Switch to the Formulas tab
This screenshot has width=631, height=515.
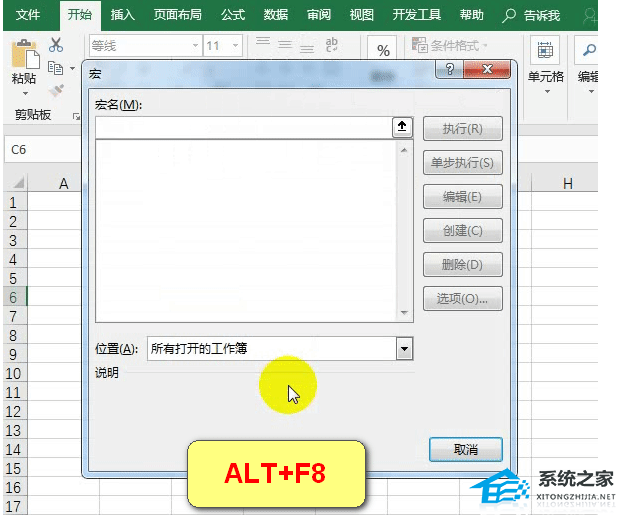[x=233, y=15]
